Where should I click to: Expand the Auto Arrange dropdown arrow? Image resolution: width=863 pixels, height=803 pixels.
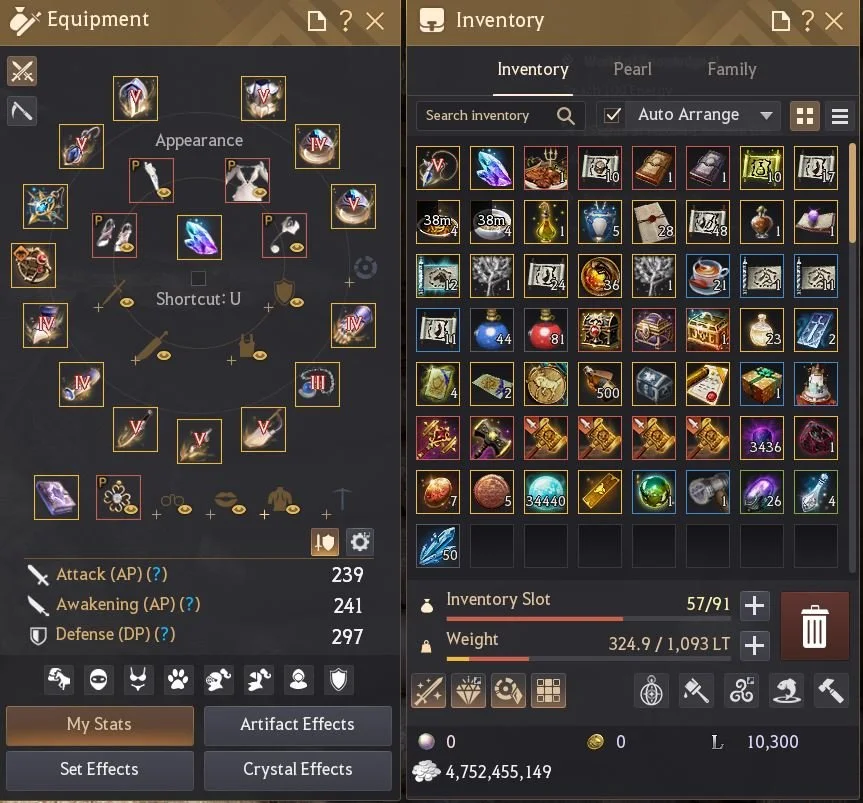[x=766, y=116]
